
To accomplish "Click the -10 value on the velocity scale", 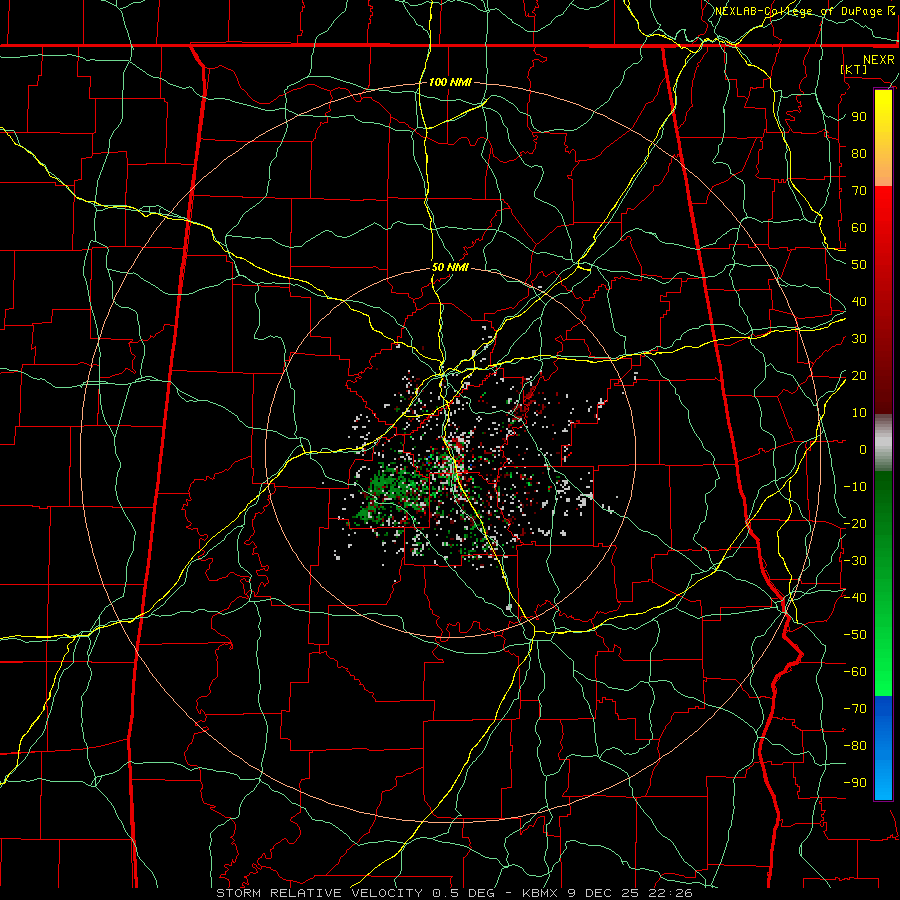I will 855,487.
